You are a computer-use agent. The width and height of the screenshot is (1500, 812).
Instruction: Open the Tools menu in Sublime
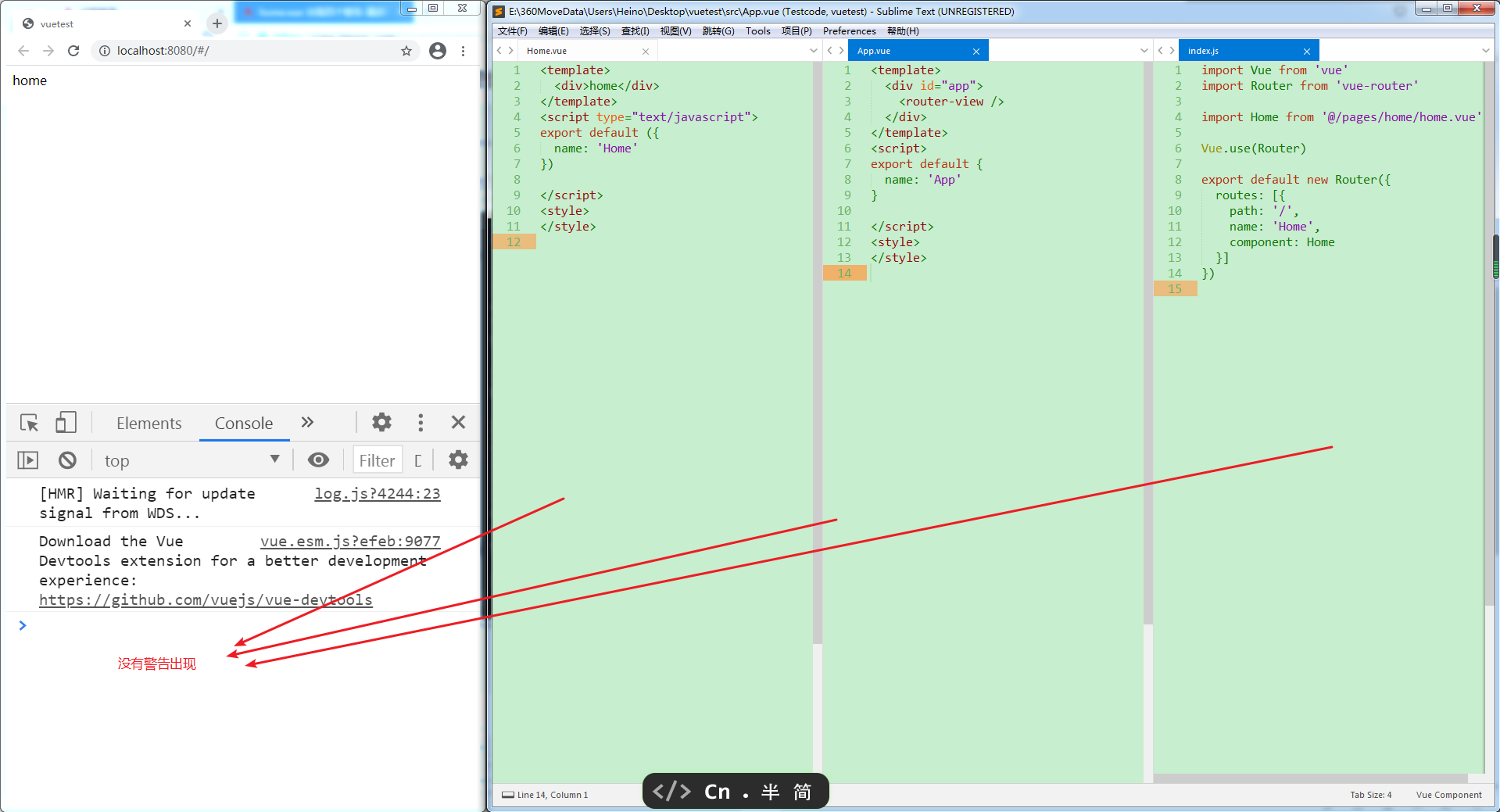[758, 31]
